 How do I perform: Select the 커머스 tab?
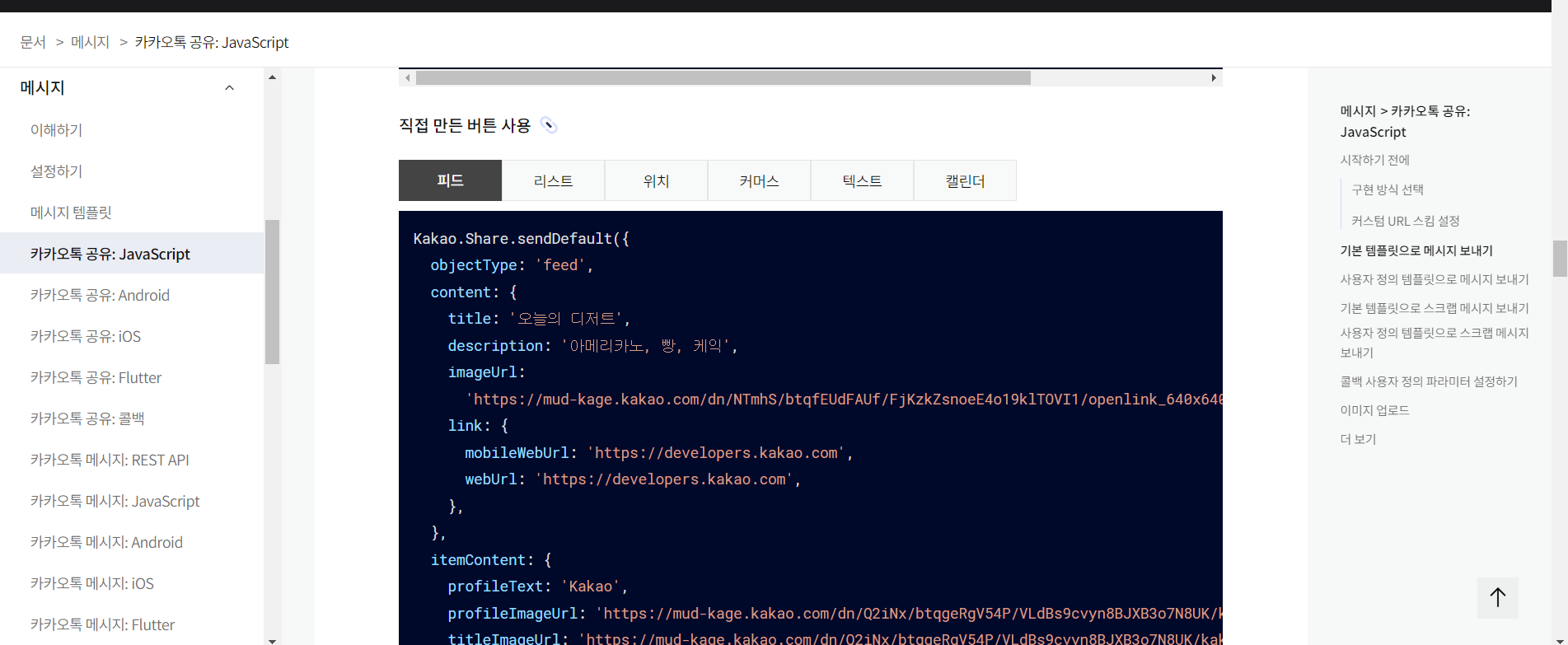[759, 180]
